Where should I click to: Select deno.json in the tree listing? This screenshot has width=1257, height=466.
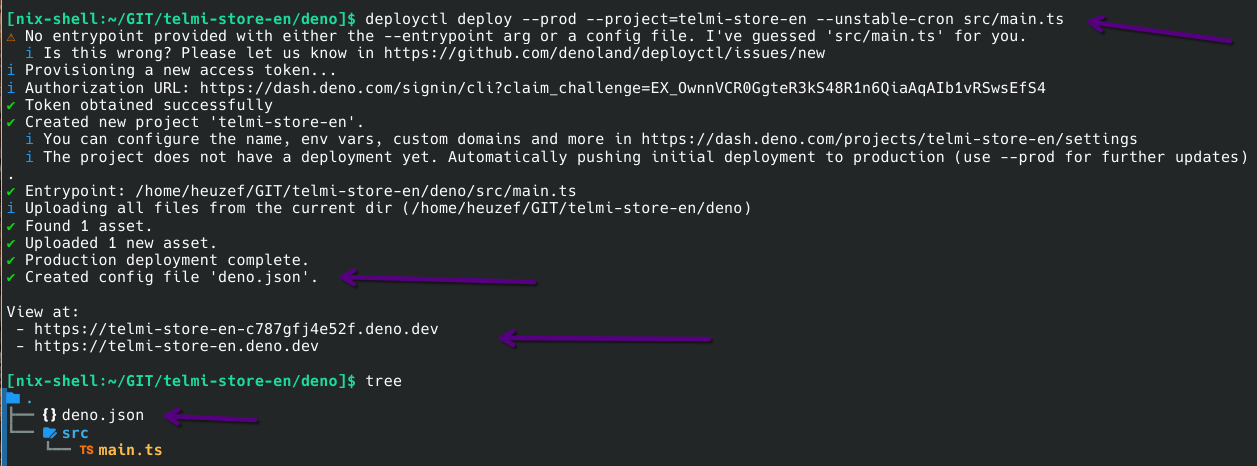103,415
